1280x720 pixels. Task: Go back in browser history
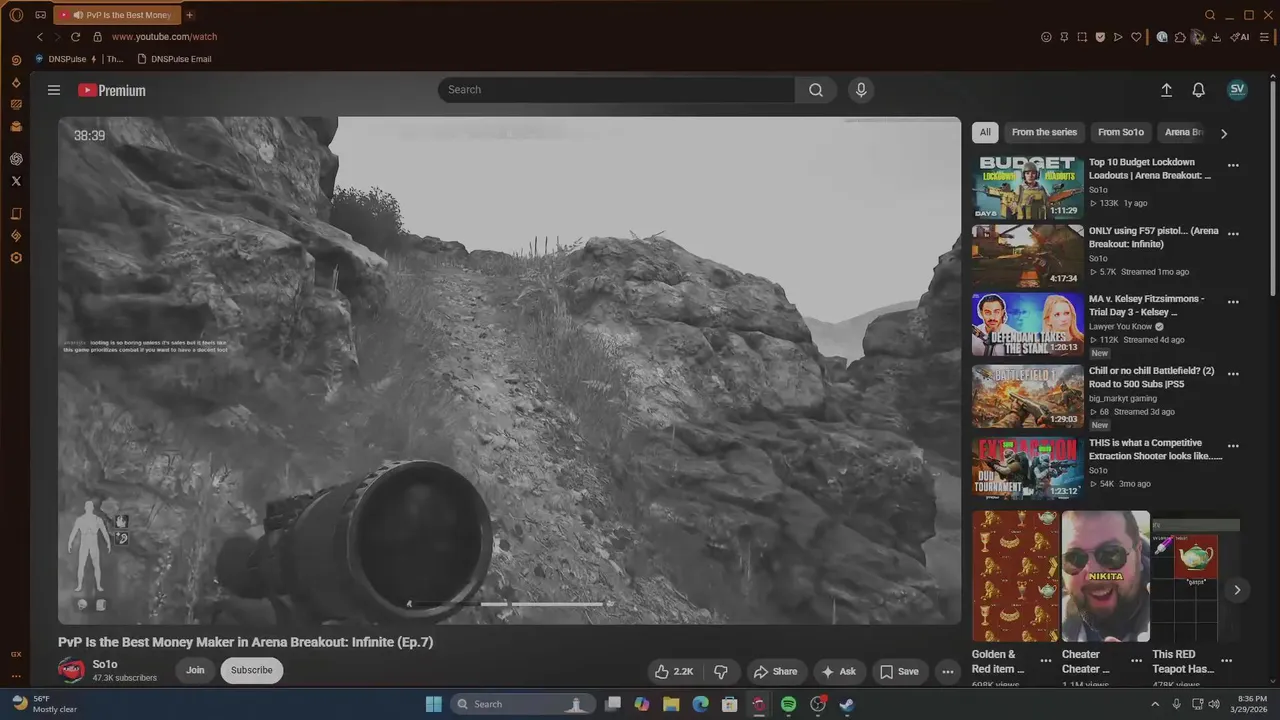coord(40,37)
